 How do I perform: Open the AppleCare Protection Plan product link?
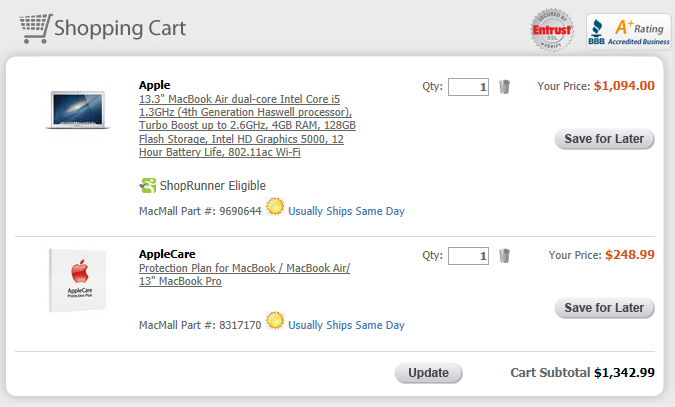[244, 274]
